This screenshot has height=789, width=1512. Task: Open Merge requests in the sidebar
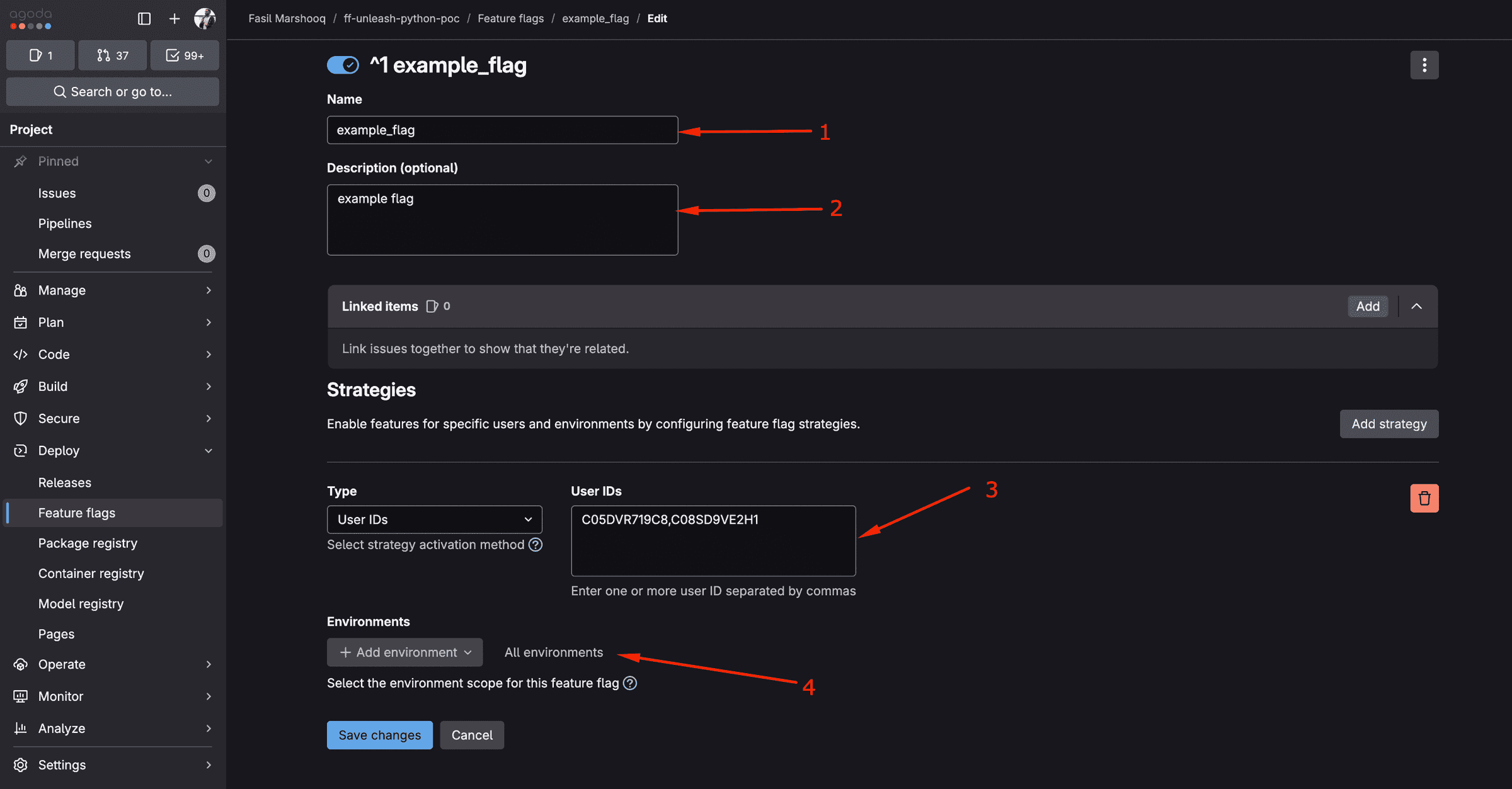click(113, 254)
